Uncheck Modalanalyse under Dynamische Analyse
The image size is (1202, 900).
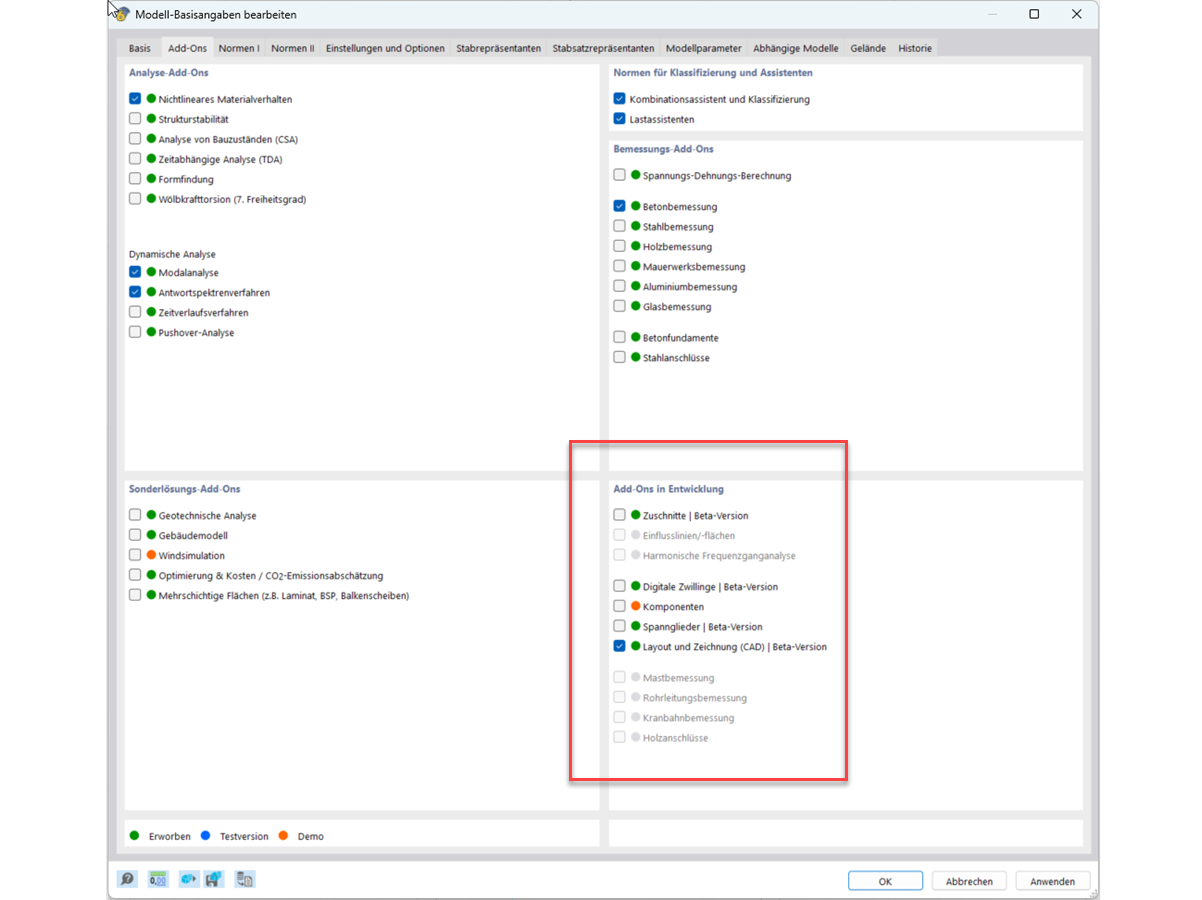tap(135, 271)
